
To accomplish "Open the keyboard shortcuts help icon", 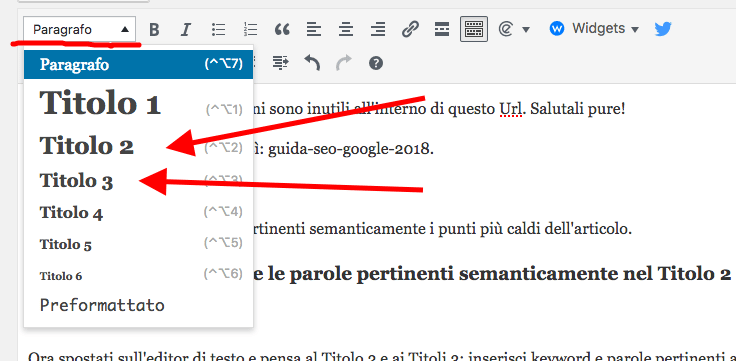I will (x=376, y=63).
